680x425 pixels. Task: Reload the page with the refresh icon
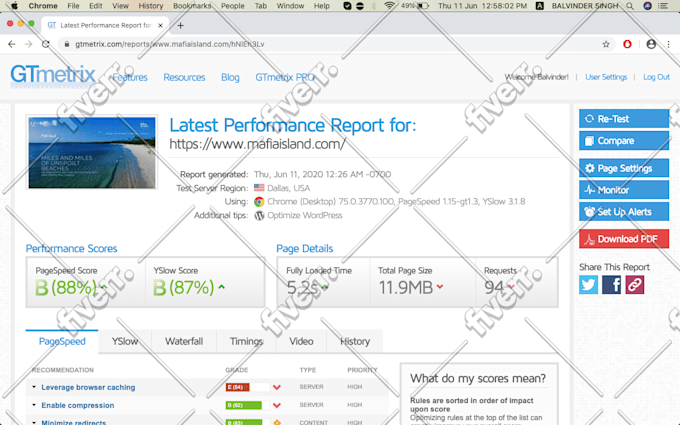[46, 44]
